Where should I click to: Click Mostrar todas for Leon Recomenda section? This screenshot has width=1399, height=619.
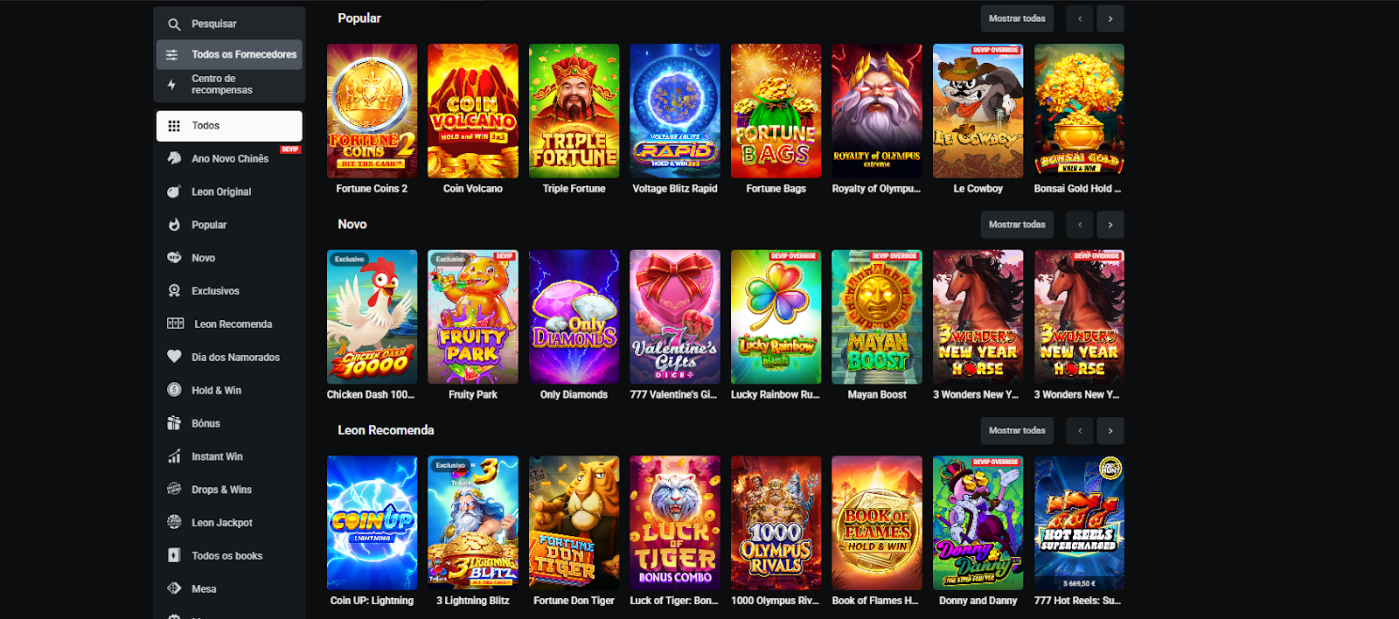coord(1017,430)
